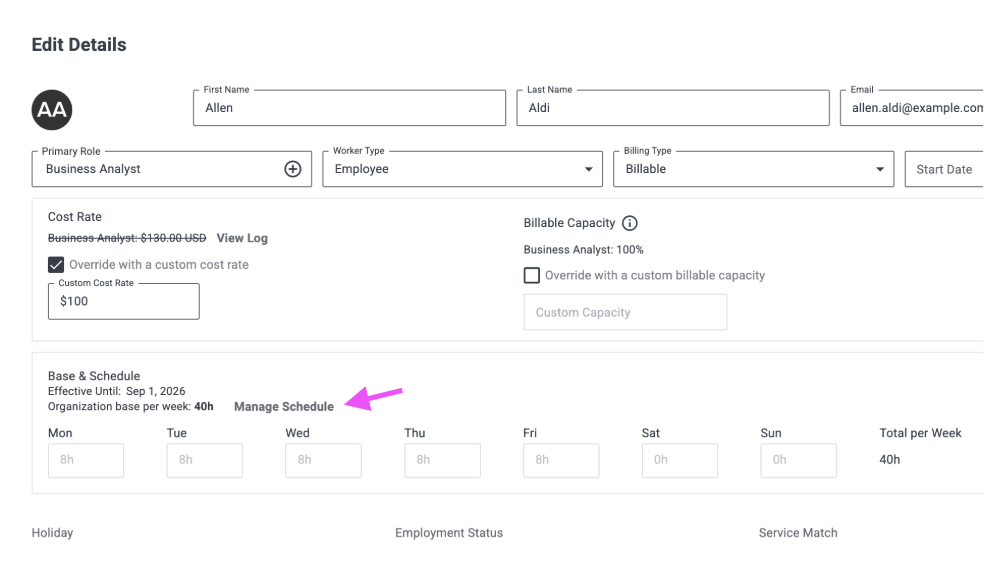Screen dimensions: 992x562
Task: Click the Effective Until Sep 1, 2026 text
Action: pos(116,391)
